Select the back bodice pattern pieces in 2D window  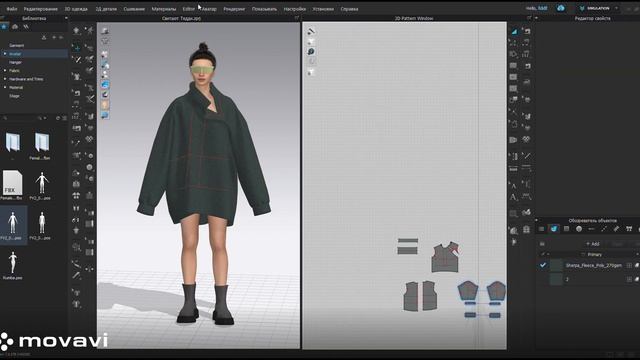(420, 296)
